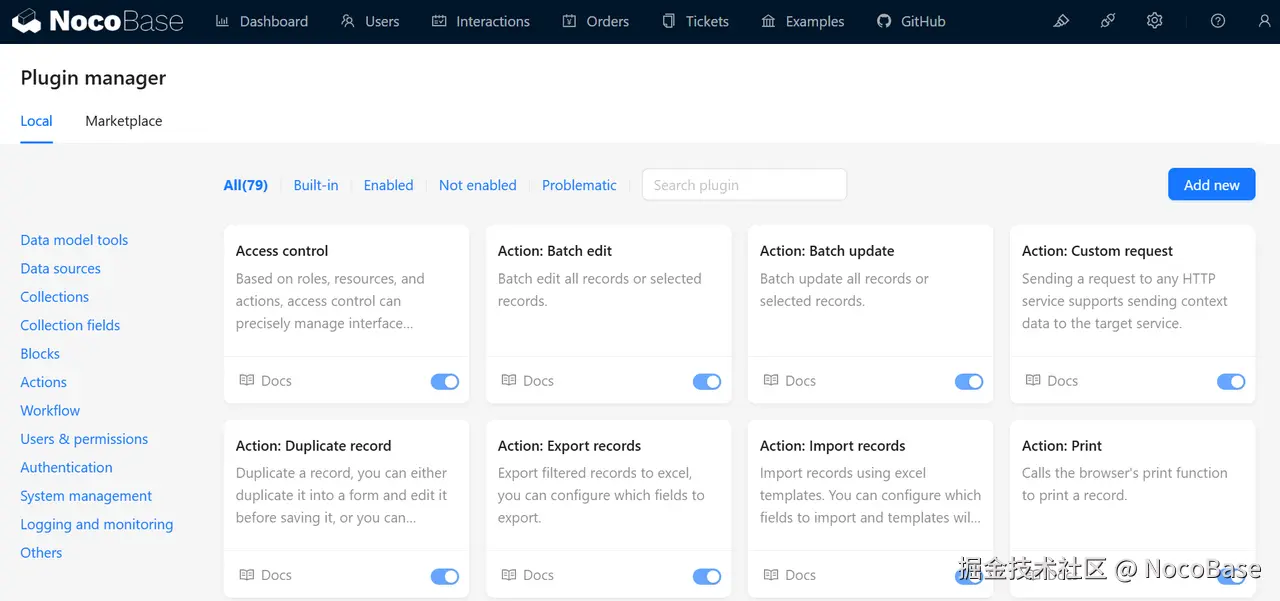Click the Duplicate record Docs book icon
The height and width of the screenshot is (601, 1280).
[x=247, y=574]
